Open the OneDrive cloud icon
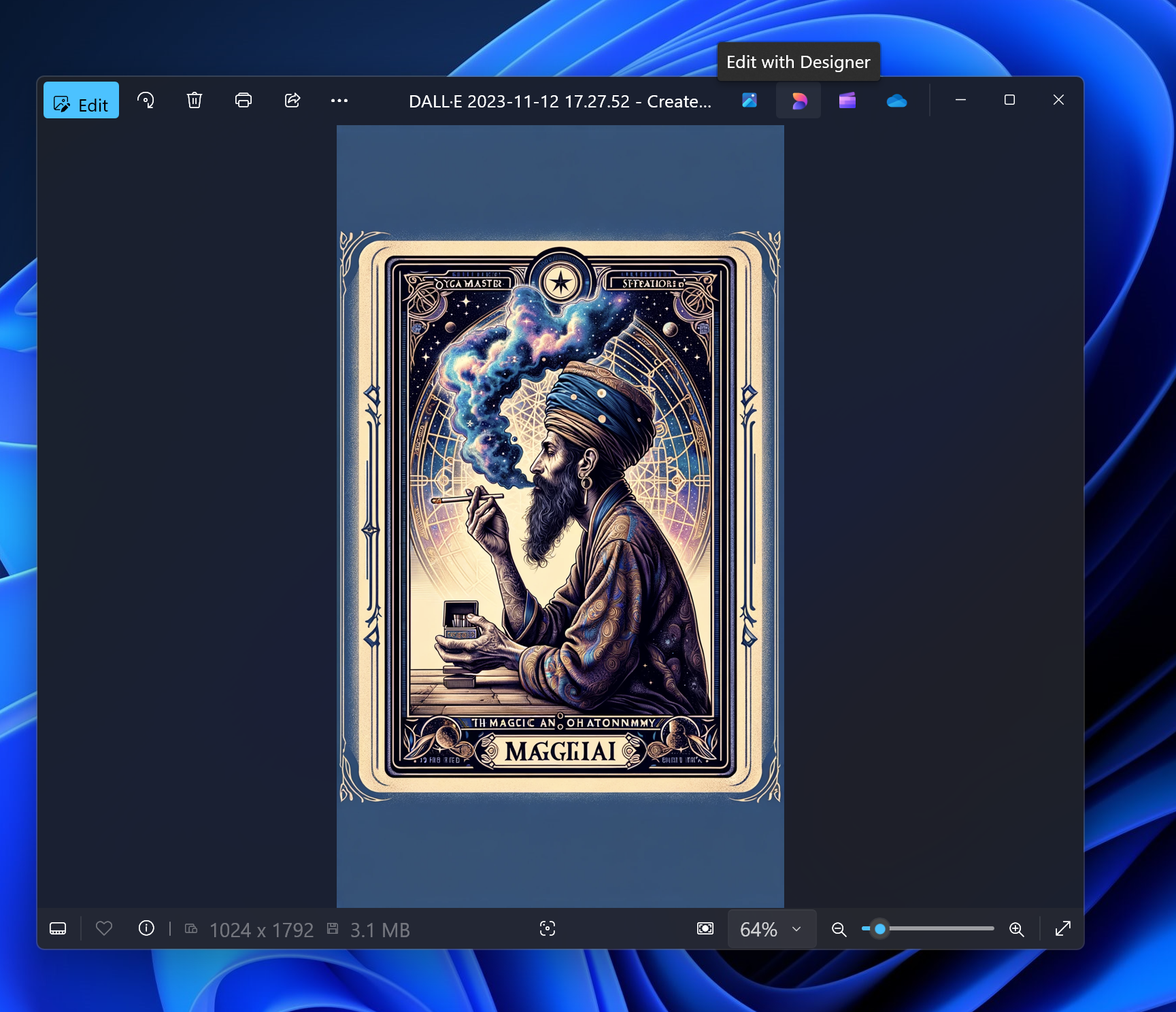Viewport: 1176px width, 1012px height. (x=896, y=101)
